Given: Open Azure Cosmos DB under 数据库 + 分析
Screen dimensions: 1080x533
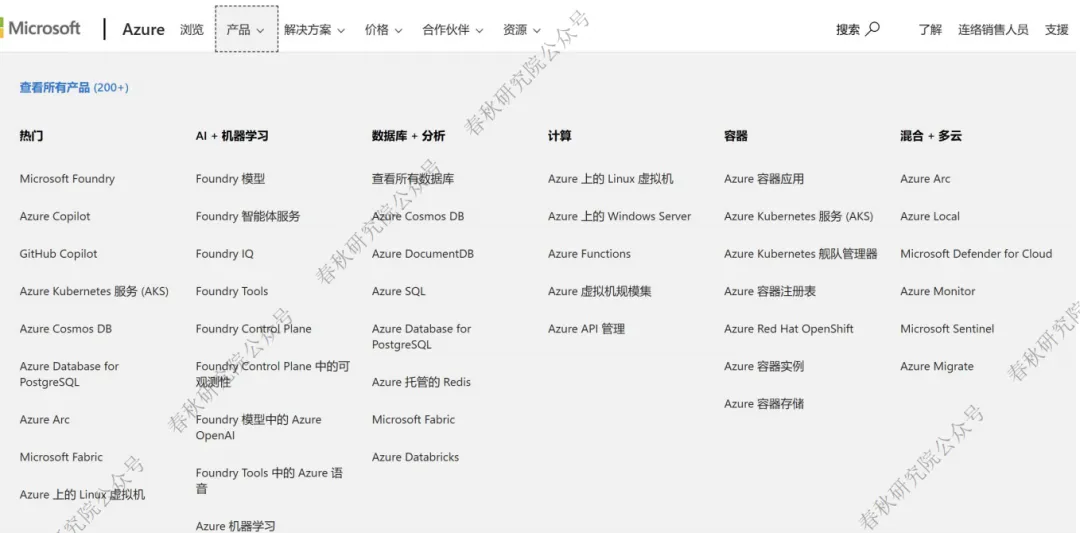Looking at the screenshot, I should click(418, 216).
